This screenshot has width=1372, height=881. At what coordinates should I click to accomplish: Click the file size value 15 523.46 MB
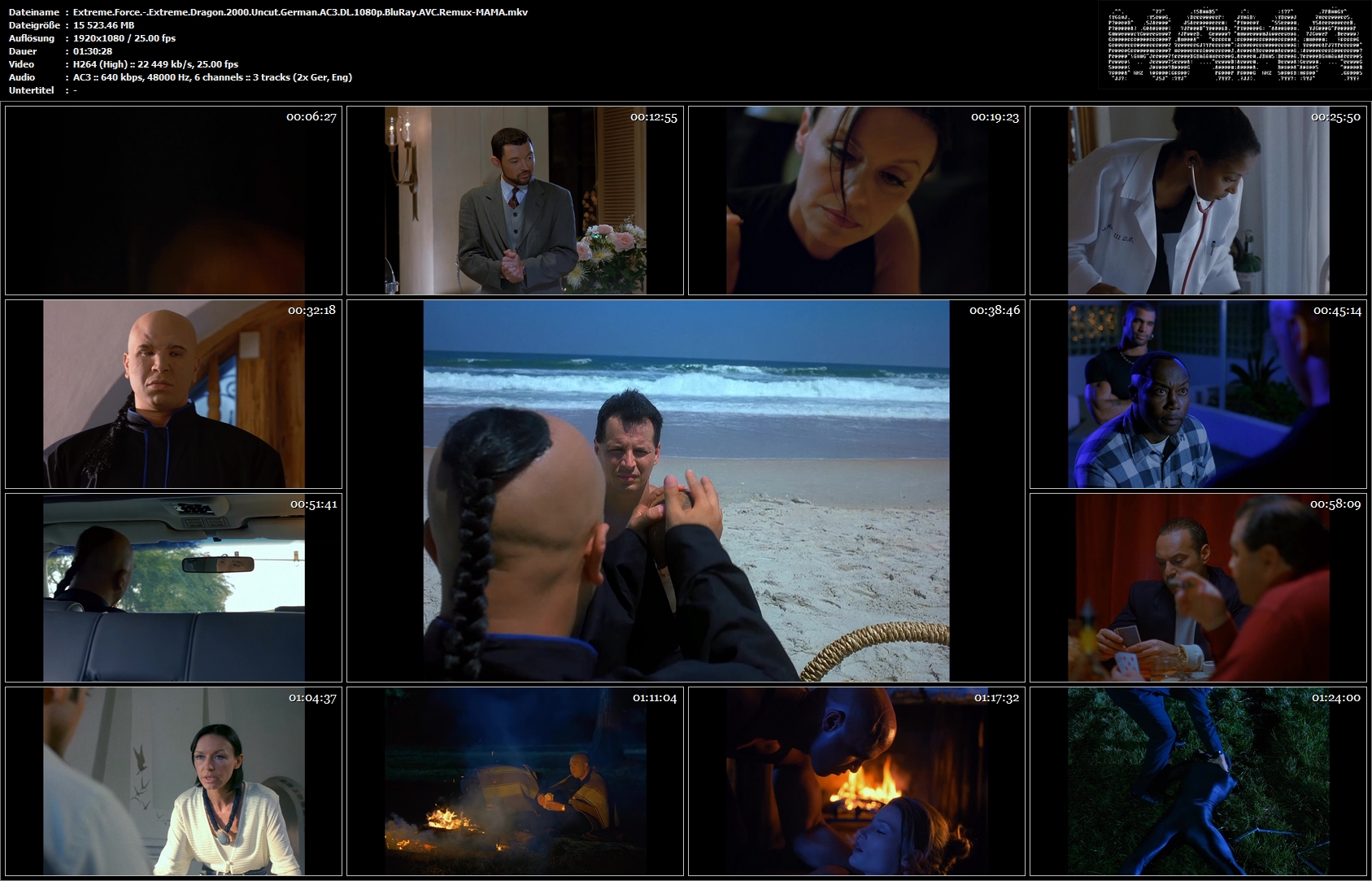coord(103,25)
